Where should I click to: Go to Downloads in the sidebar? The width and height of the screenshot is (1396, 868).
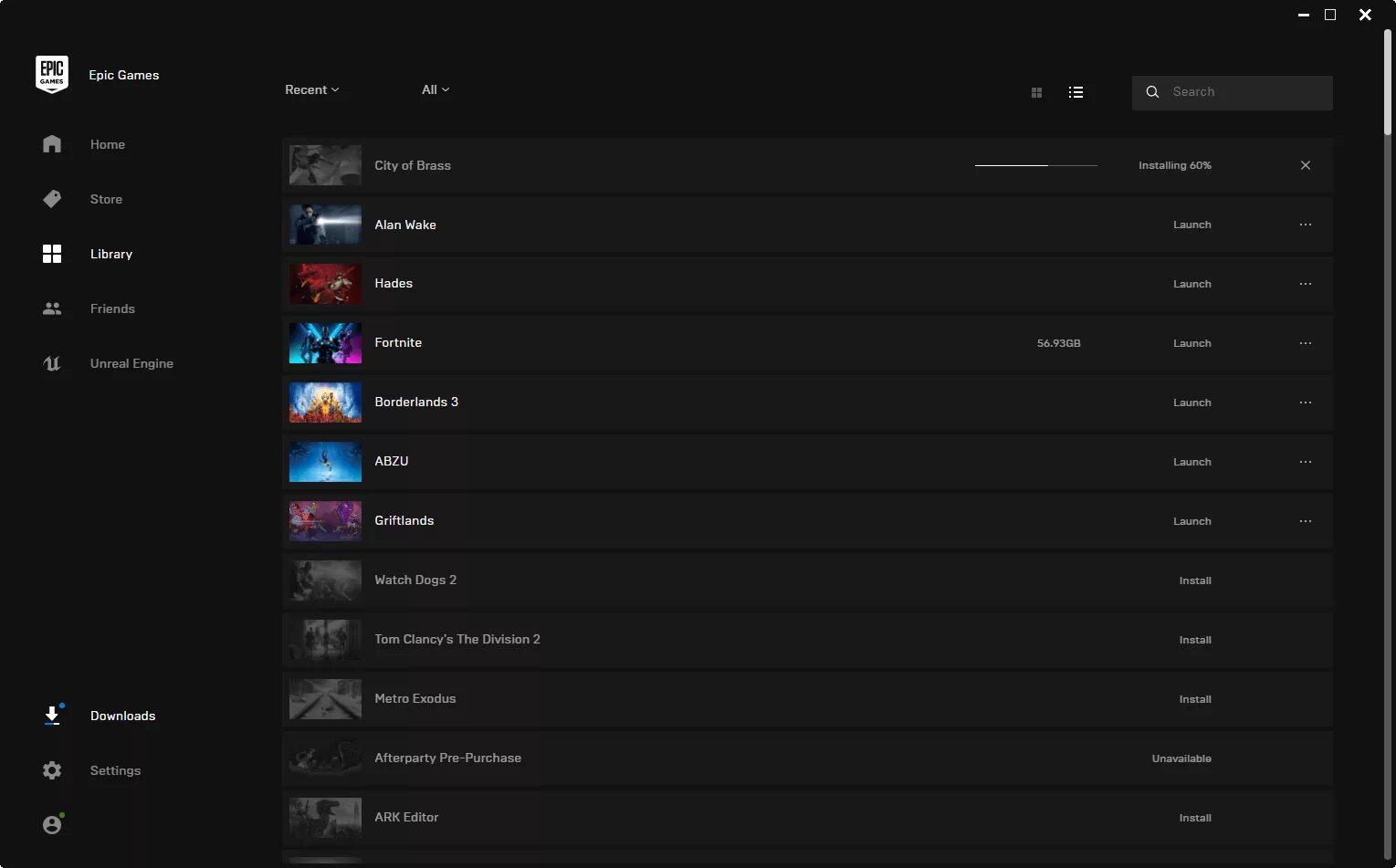(122, 716)
